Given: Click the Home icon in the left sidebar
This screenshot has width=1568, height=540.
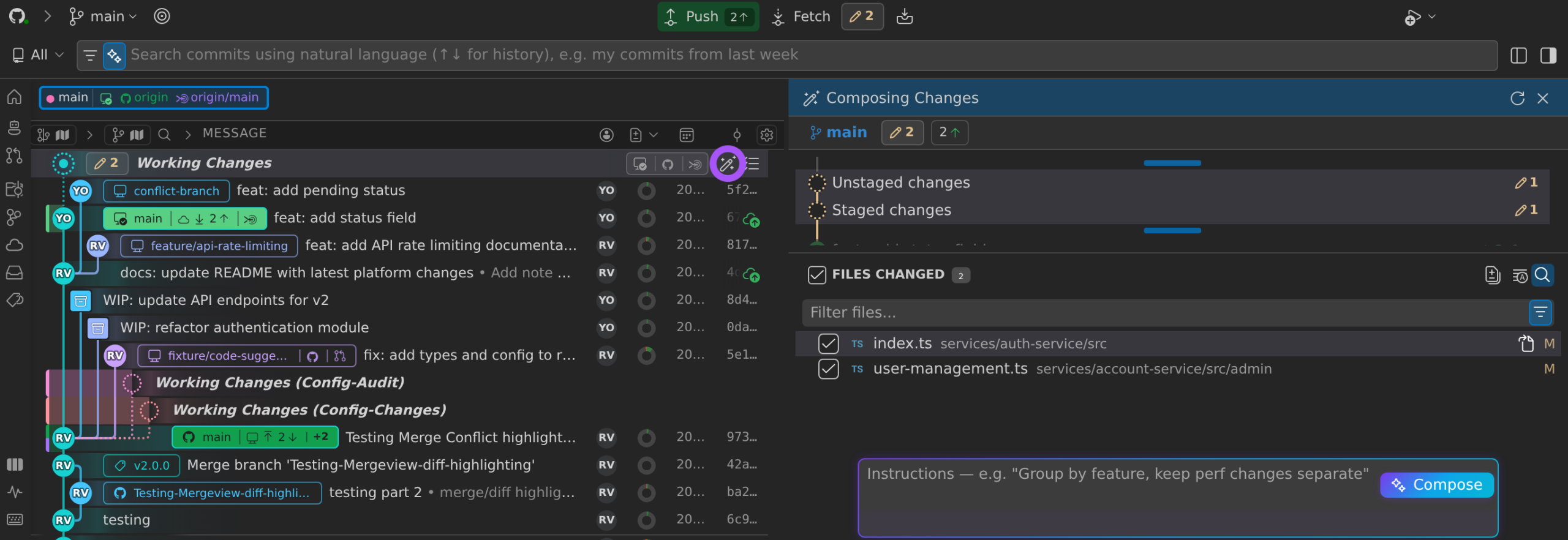Looking at the screenshot, I should [x=14, y=97].
